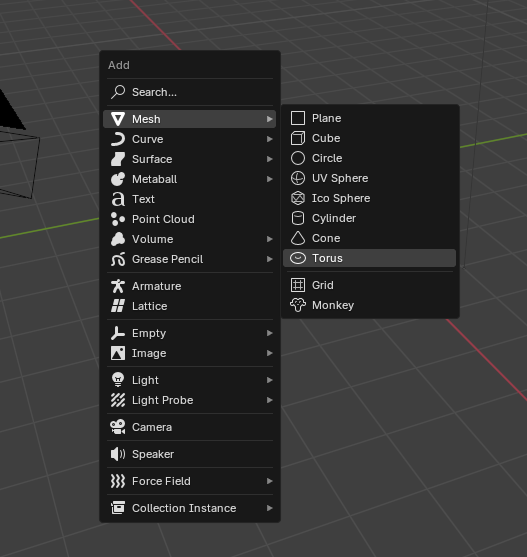The width and height of the screenshot is (527, 557).
Task: Expand the Light submenu arrow
Action: click(x=270, y=380)
